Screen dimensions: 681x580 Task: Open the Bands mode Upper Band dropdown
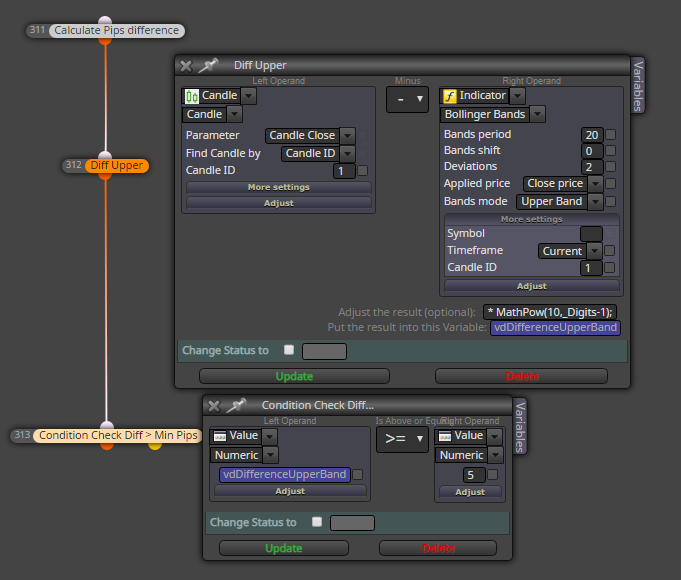pos(596,202)
